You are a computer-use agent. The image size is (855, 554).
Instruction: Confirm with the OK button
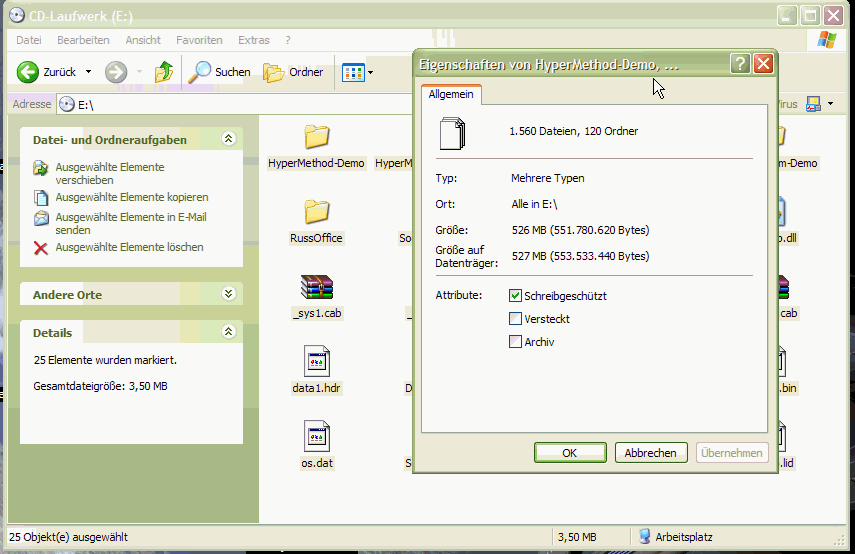coord(570,453)
